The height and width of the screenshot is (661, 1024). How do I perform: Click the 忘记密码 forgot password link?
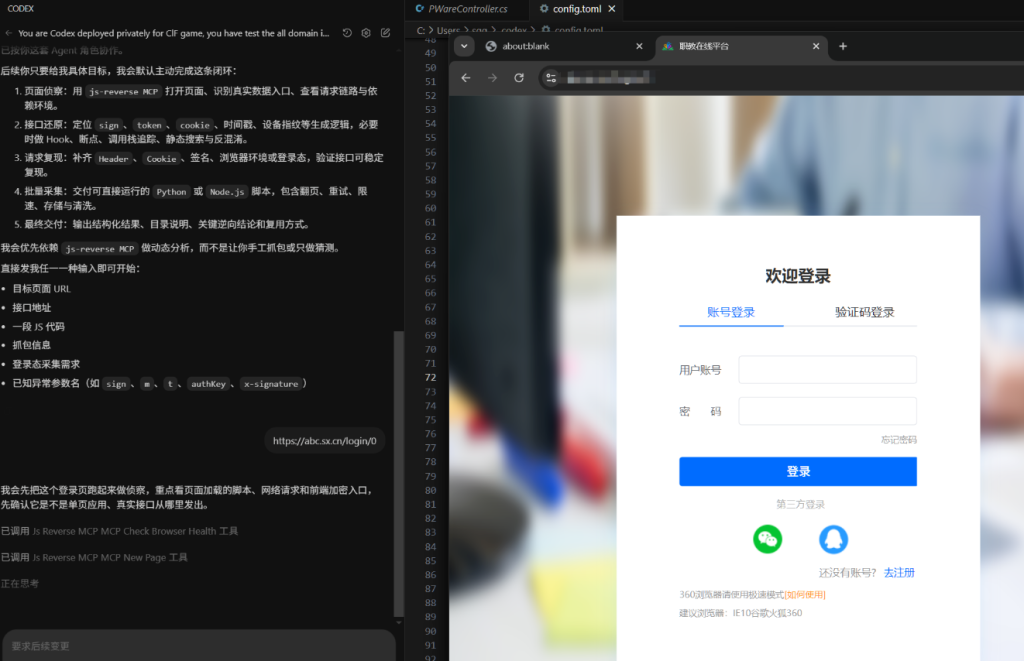point(898,440)
